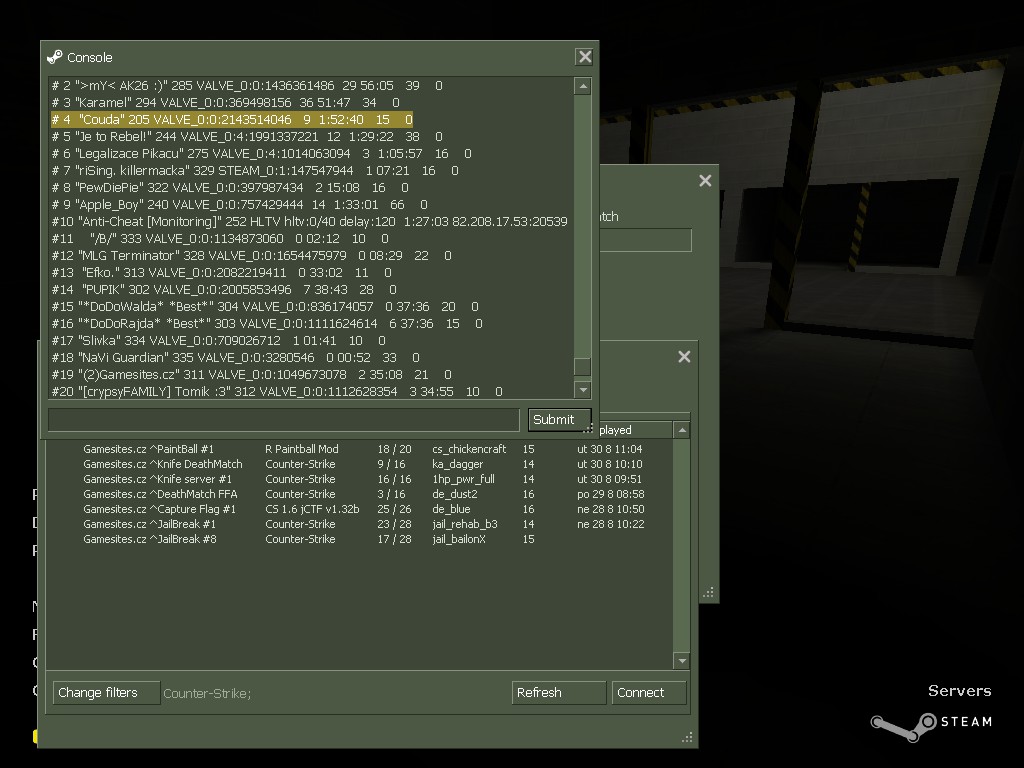Select the "Karamel" console line
1024x768 pixels.
225,103
